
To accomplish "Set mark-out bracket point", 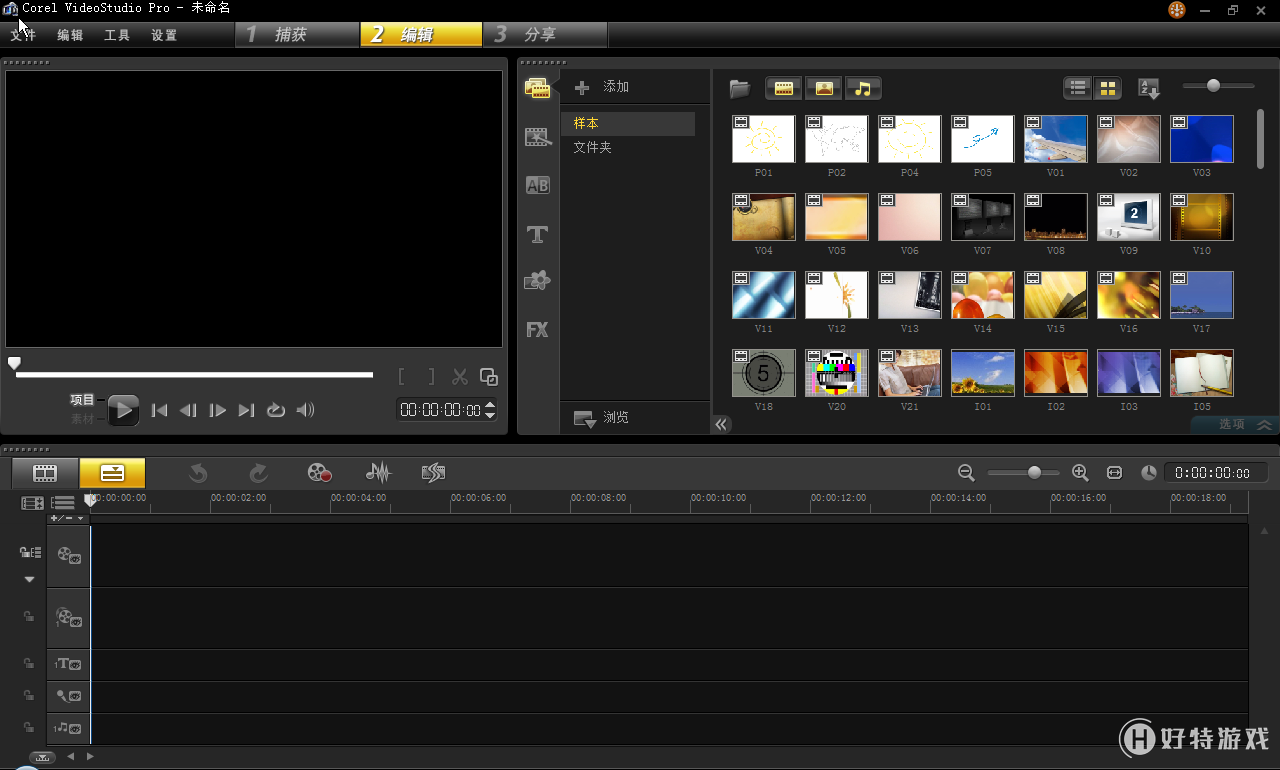I will (x=431, y=377).
